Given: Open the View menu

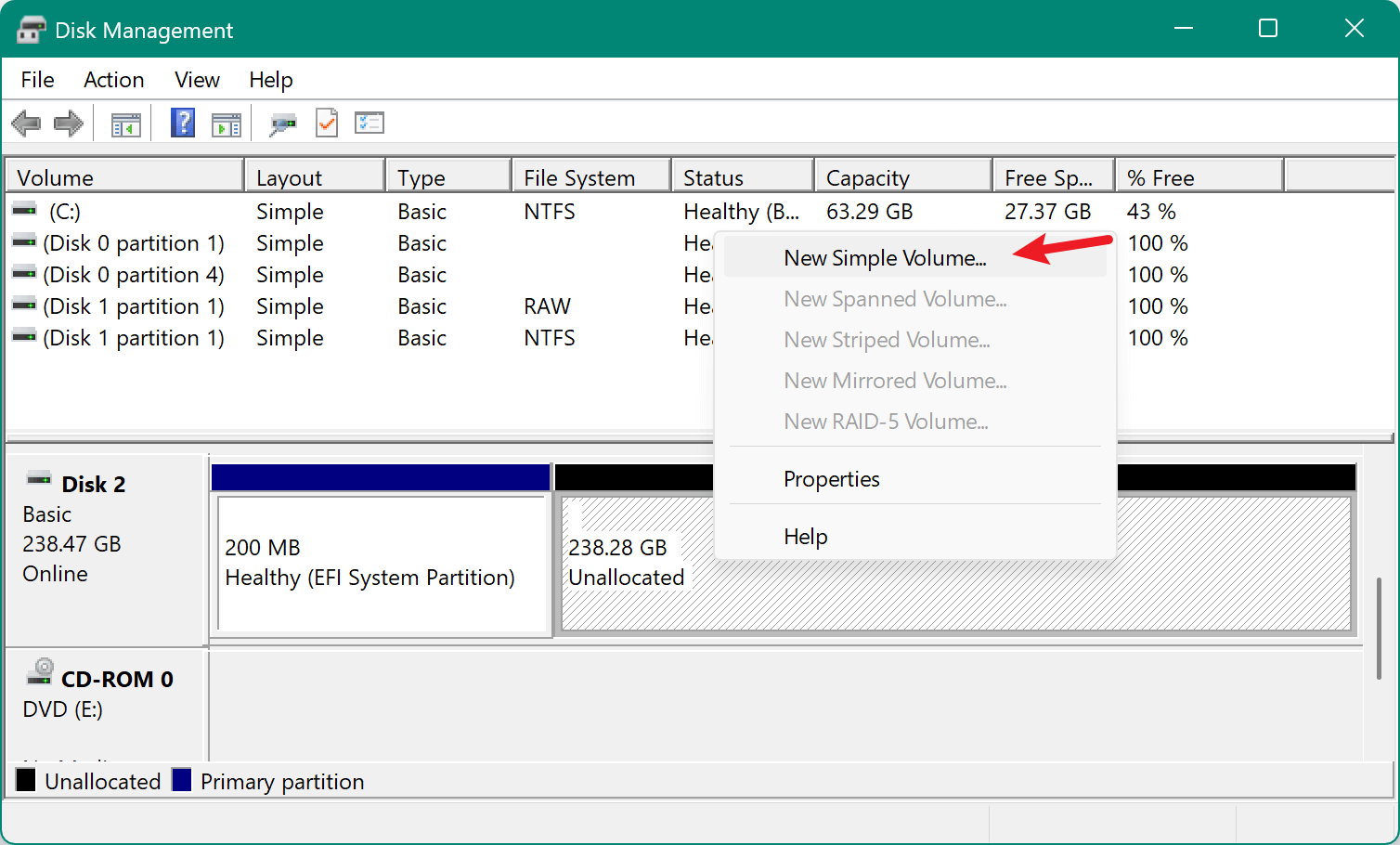Looking at the screenshot, I should pyautogui.click(x=196, y=80).
